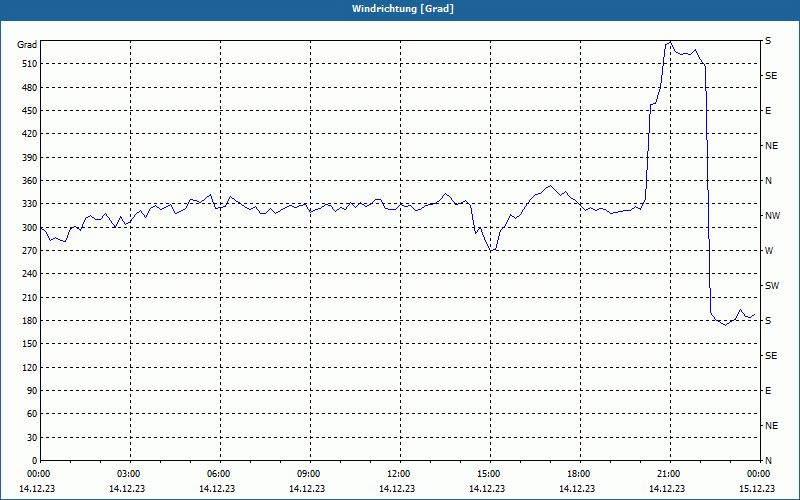
Task: Click the chart title "Windrichtung [Grad]"
Action: [403, 9]
